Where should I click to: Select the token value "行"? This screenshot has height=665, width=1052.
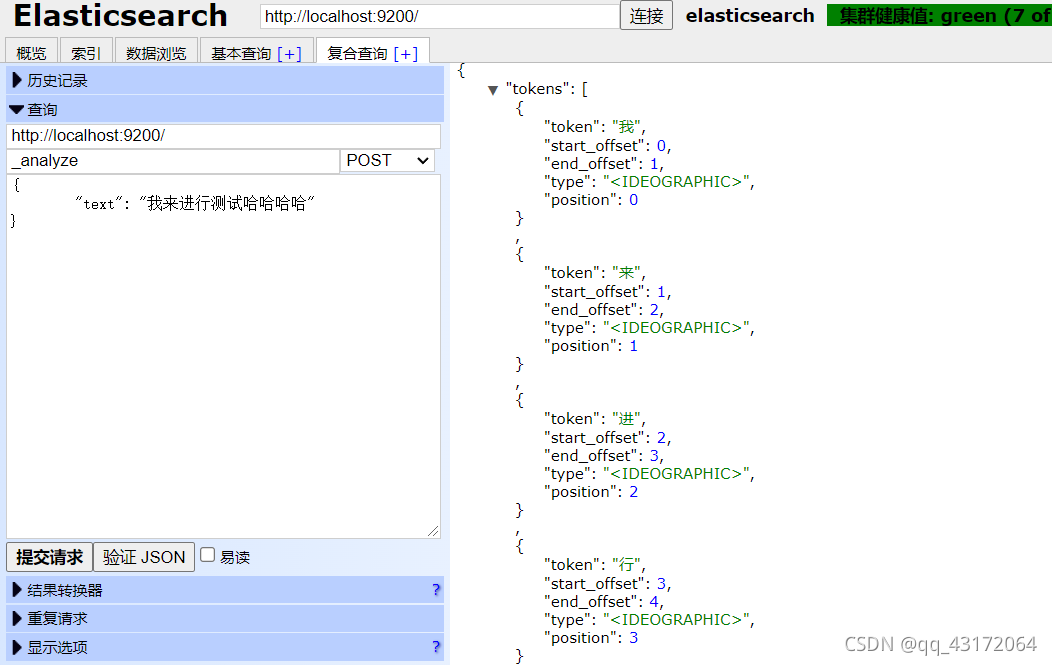coord(627,565)
